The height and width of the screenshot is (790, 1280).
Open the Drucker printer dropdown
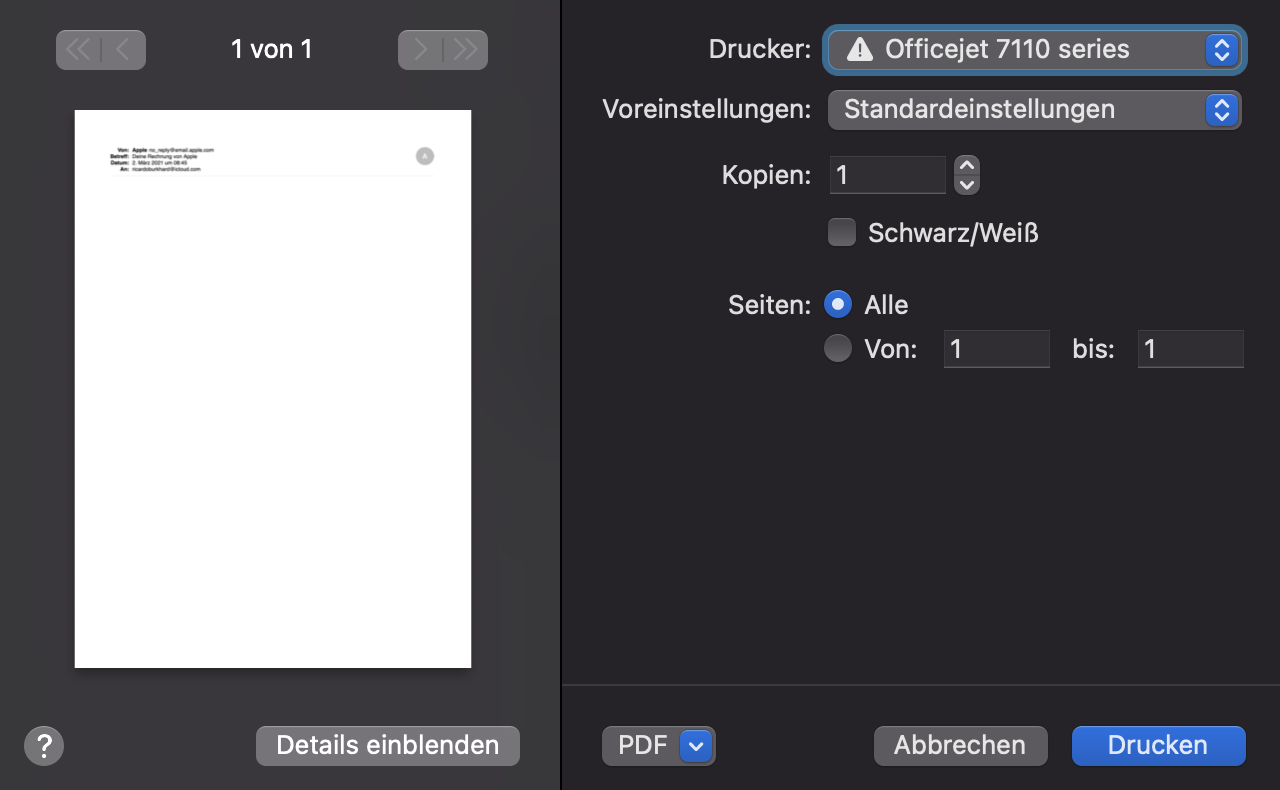point(1034,49)
